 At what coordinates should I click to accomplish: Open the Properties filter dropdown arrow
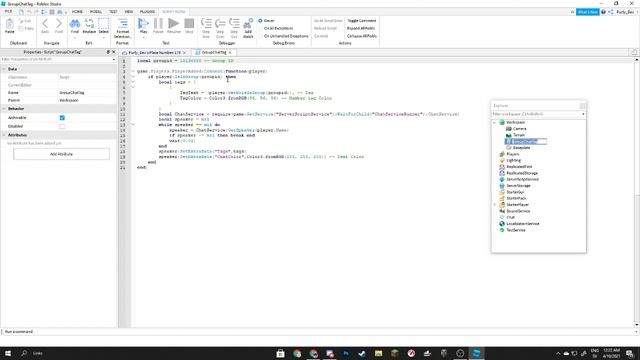click(x=113, y=60)
